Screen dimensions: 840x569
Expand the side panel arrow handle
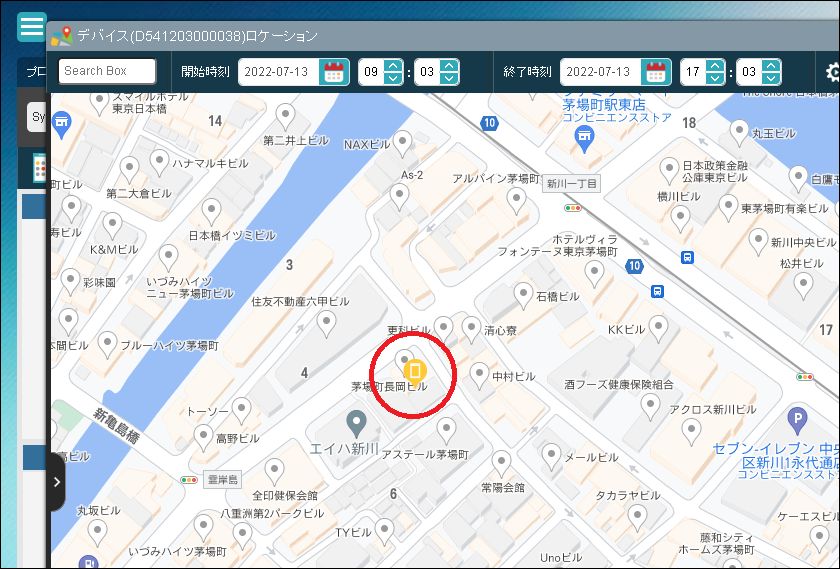coord(57,482)
